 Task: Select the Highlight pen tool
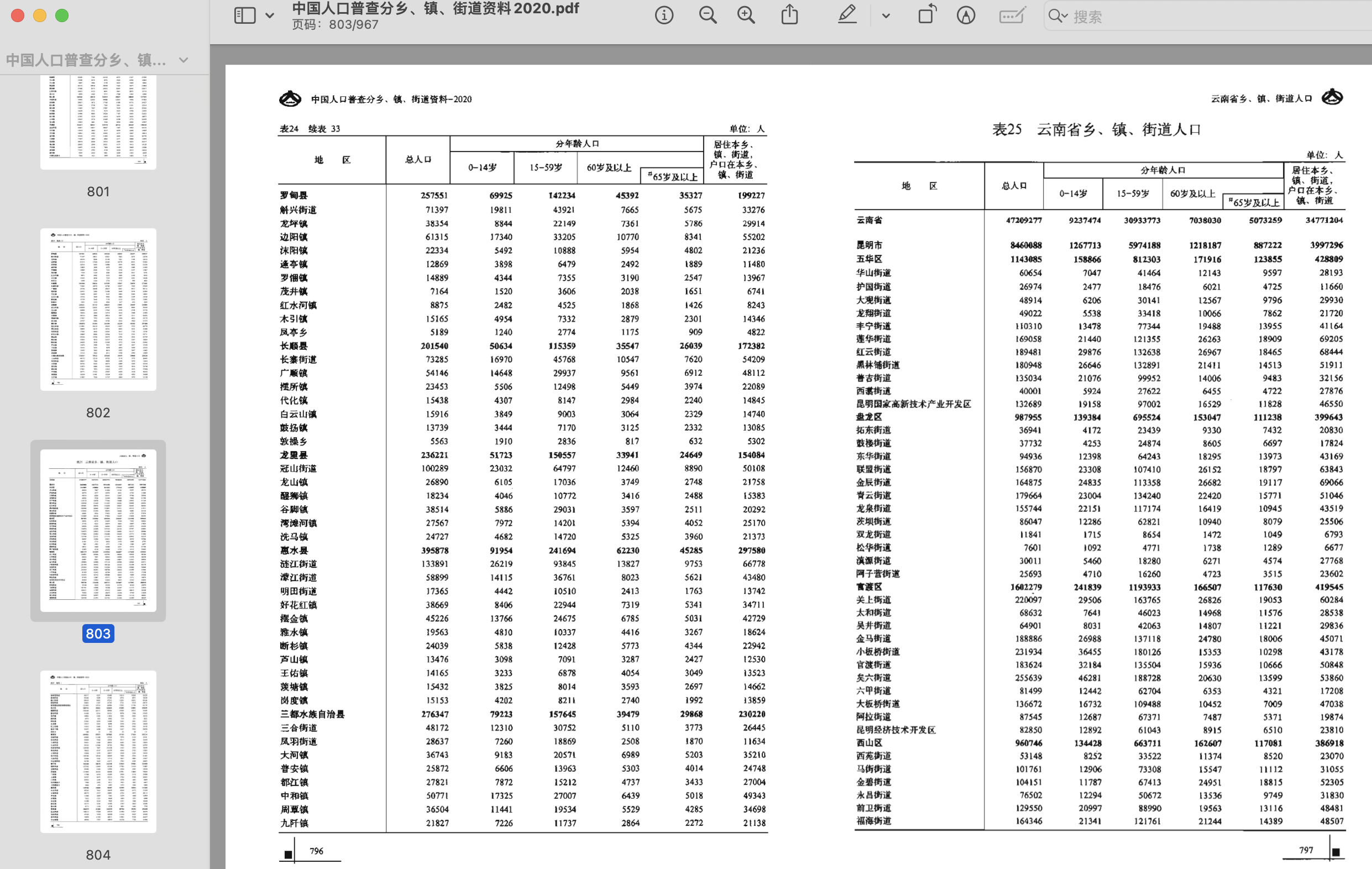click(x=847, y=15)
